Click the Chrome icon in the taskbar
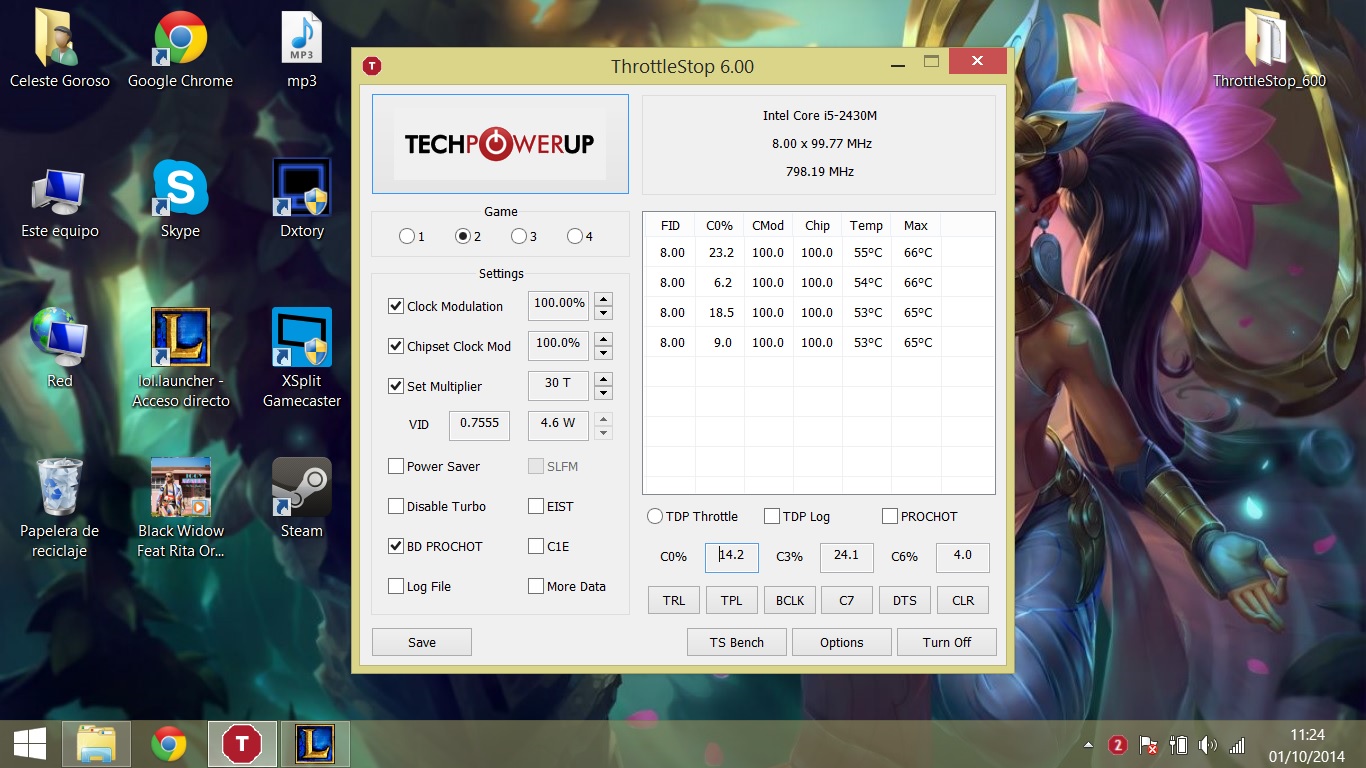Viewport: 1366px width, 768px height. (168, 744)
